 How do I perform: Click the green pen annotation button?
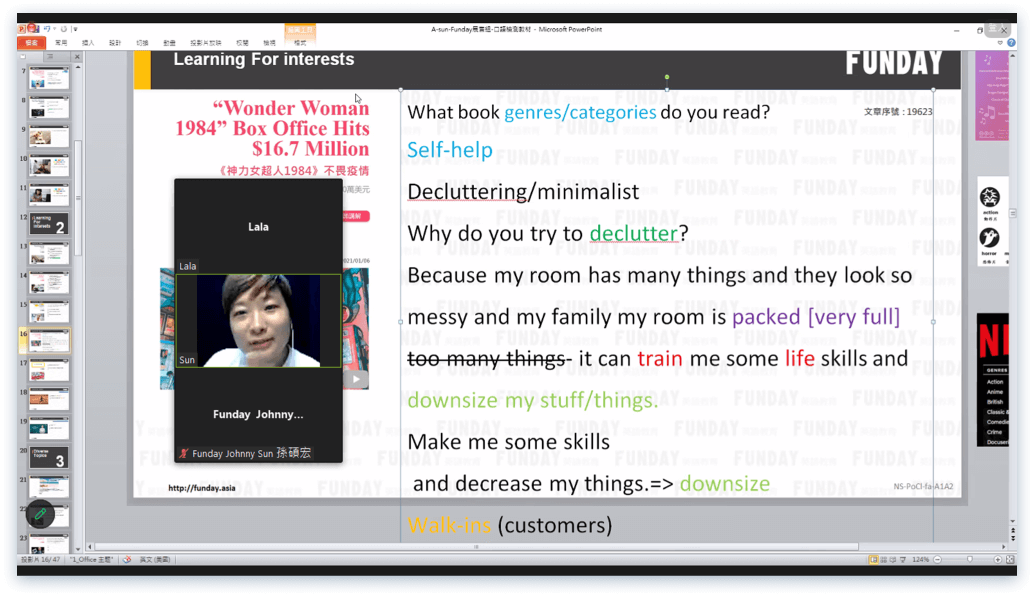point(40,515)
